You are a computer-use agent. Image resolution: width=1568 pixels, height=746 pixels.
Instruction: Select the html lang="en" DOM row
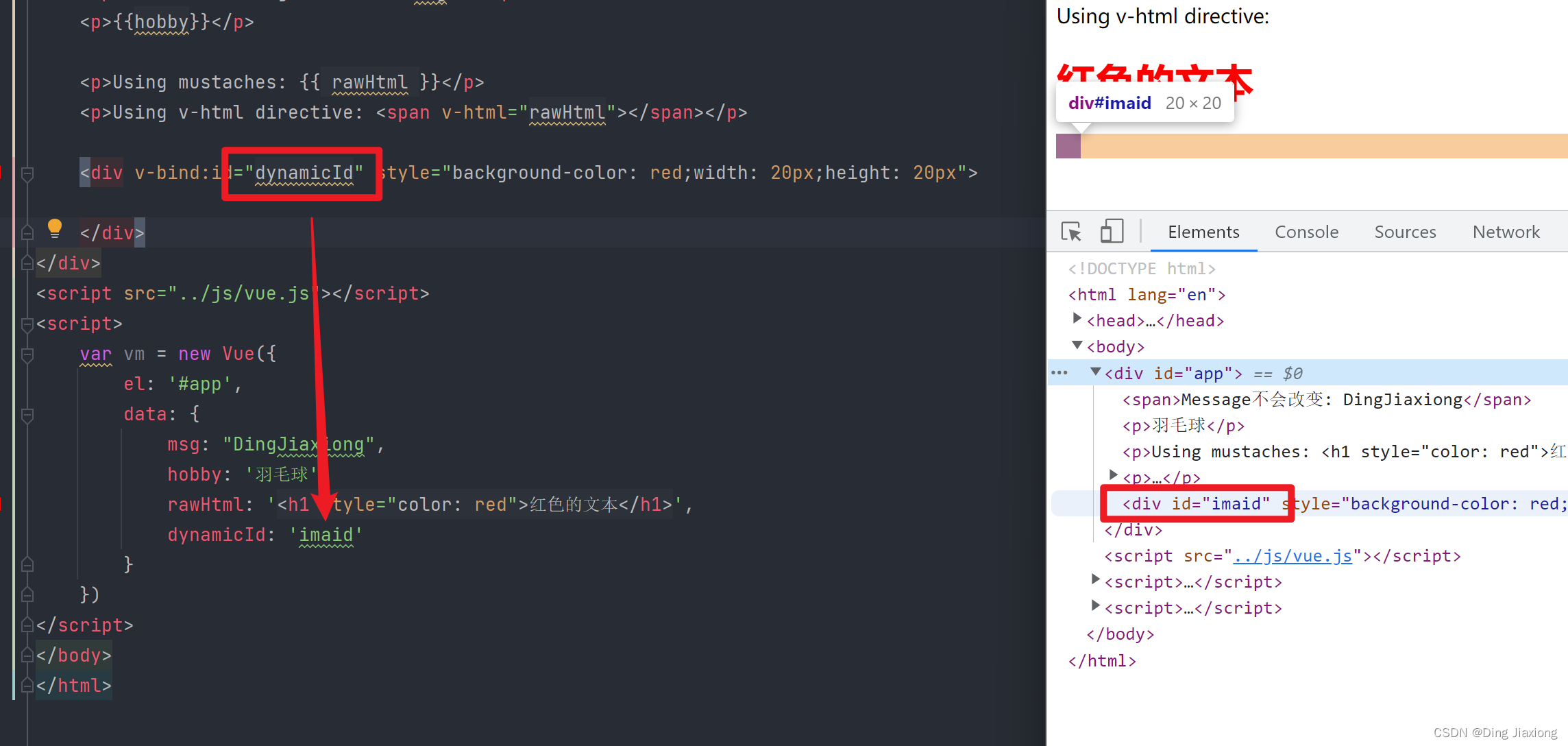(1147, 295)
